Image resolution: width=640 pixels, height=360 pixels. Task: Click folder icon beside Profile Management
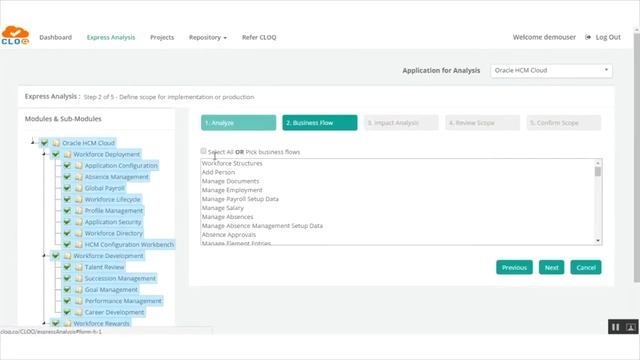point(79,211)
